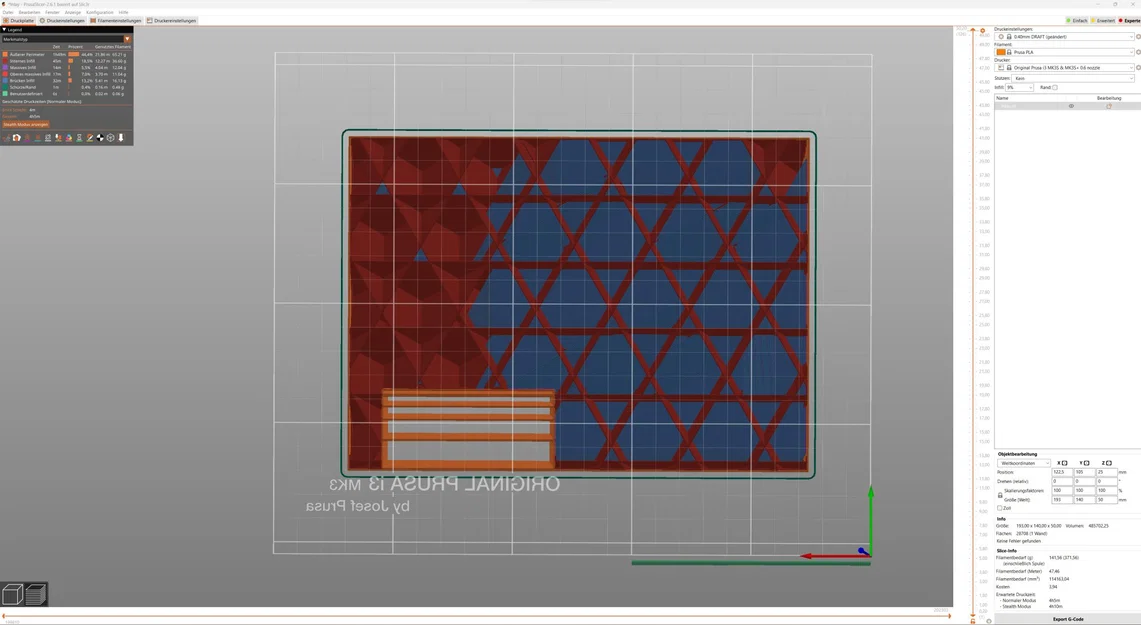This screenshot has width=1141, height=625.
Task: Open Fenster menu
Action: pos(52,12)
